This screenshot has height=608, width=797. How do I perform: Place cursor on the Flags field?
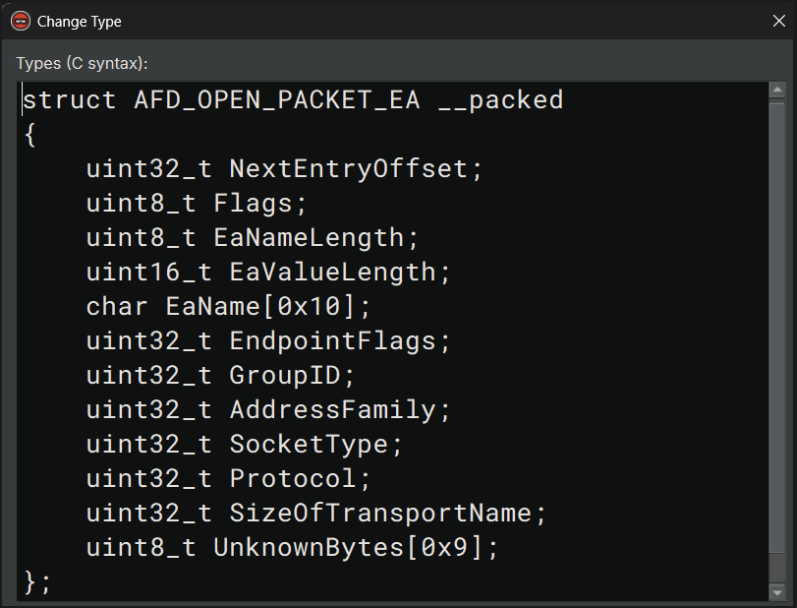253,204
